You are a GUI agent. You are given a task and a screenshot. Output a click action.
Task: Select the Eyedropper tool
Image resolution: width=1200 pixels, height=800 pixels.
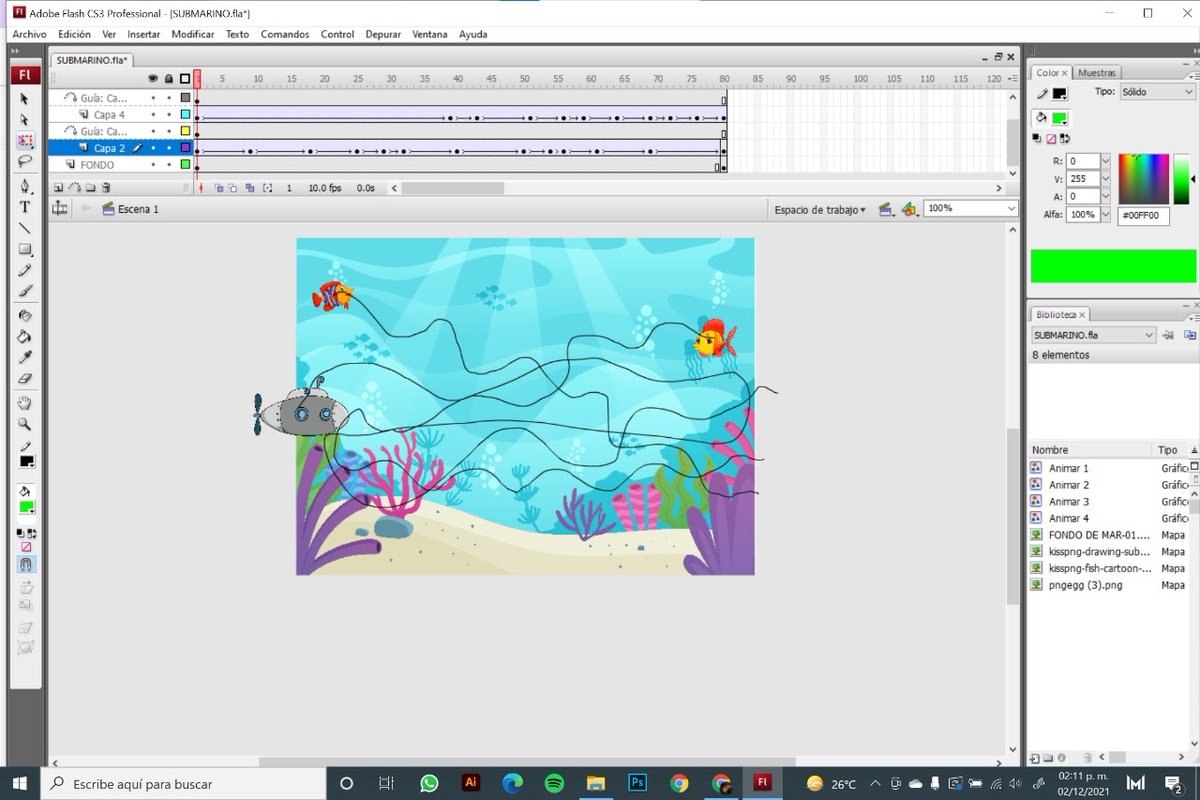click(x=25, y=358)
